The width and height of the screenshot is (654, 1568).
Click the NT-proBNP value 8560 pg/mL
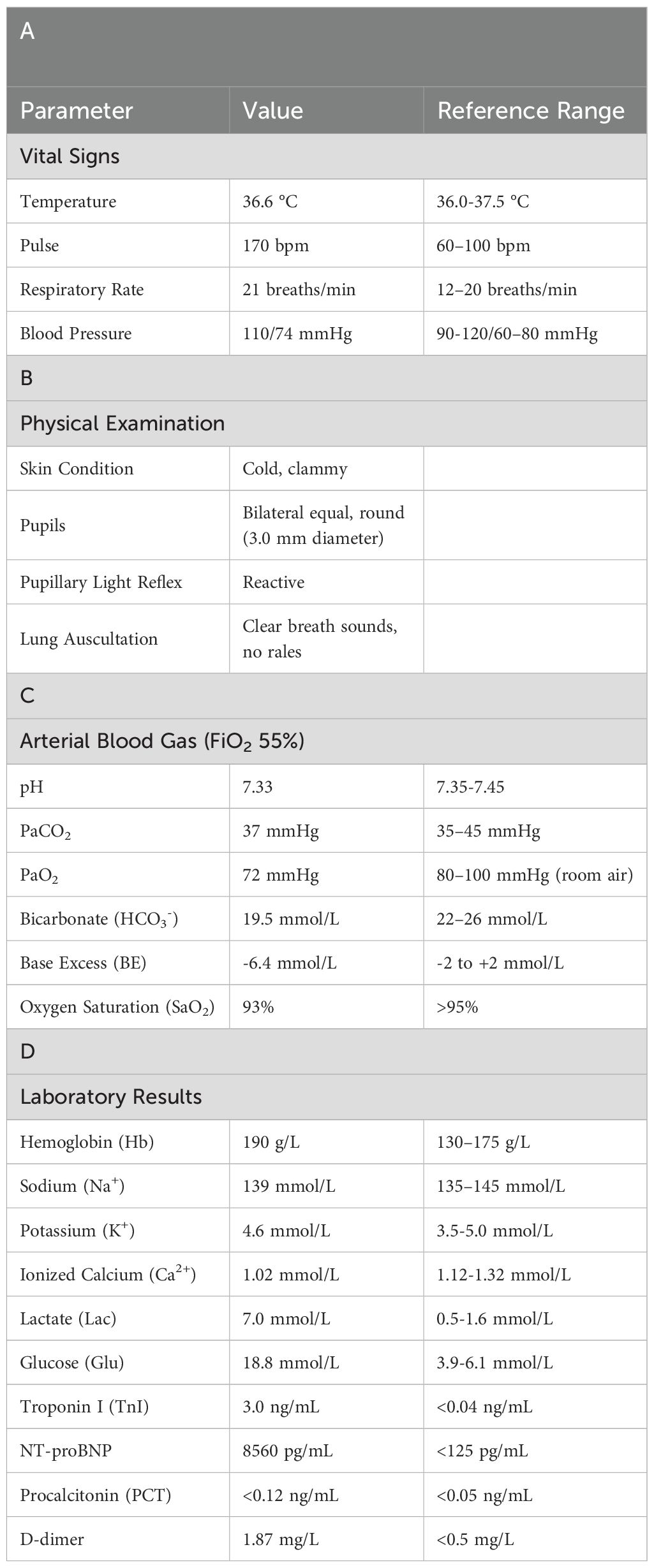(x=288, y=1451)
